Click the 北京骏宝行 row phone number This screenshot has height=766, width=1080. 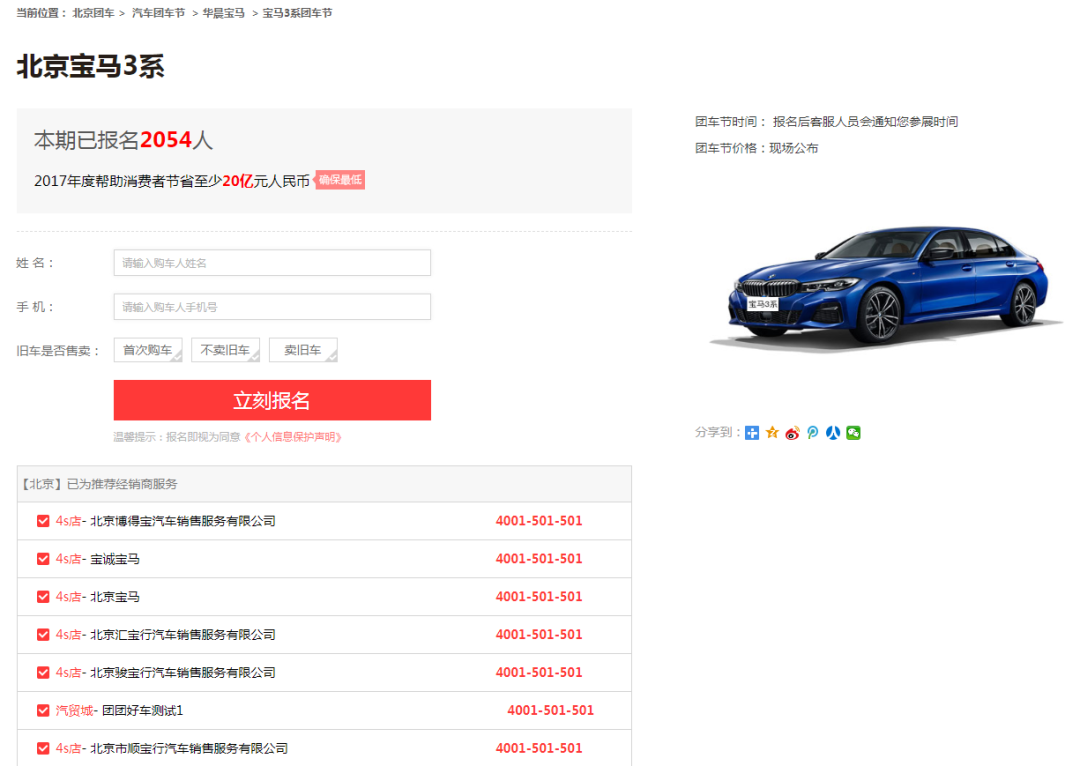(x=539, y=673)
